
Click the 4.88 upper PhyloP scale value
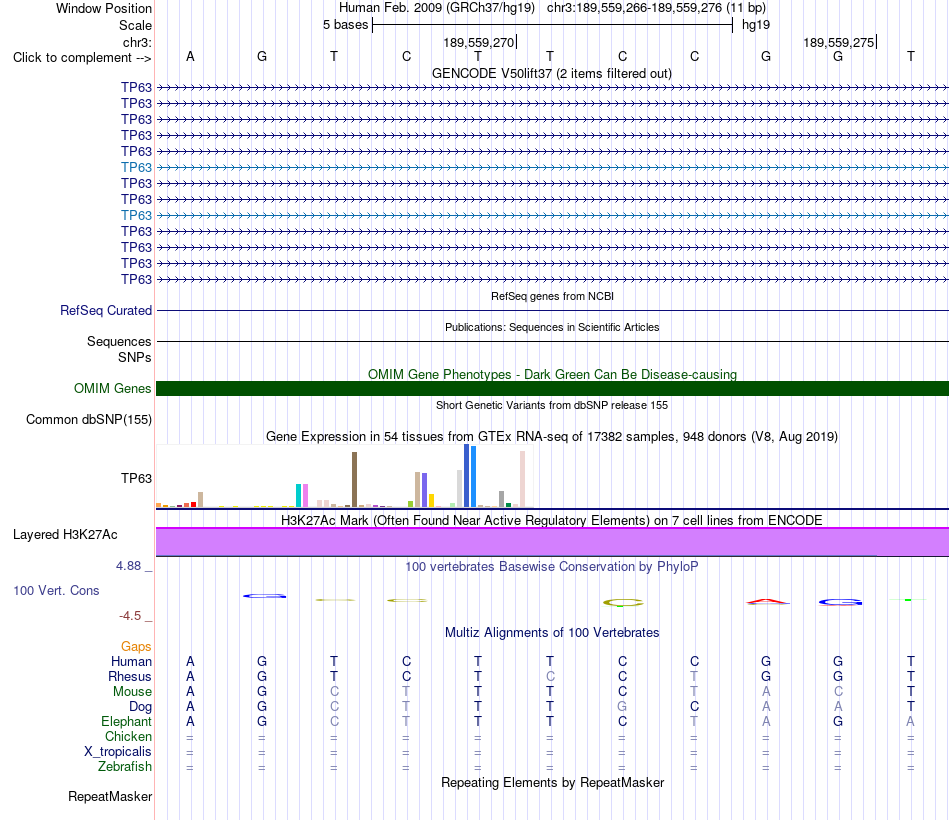click(x=128, y=566)
